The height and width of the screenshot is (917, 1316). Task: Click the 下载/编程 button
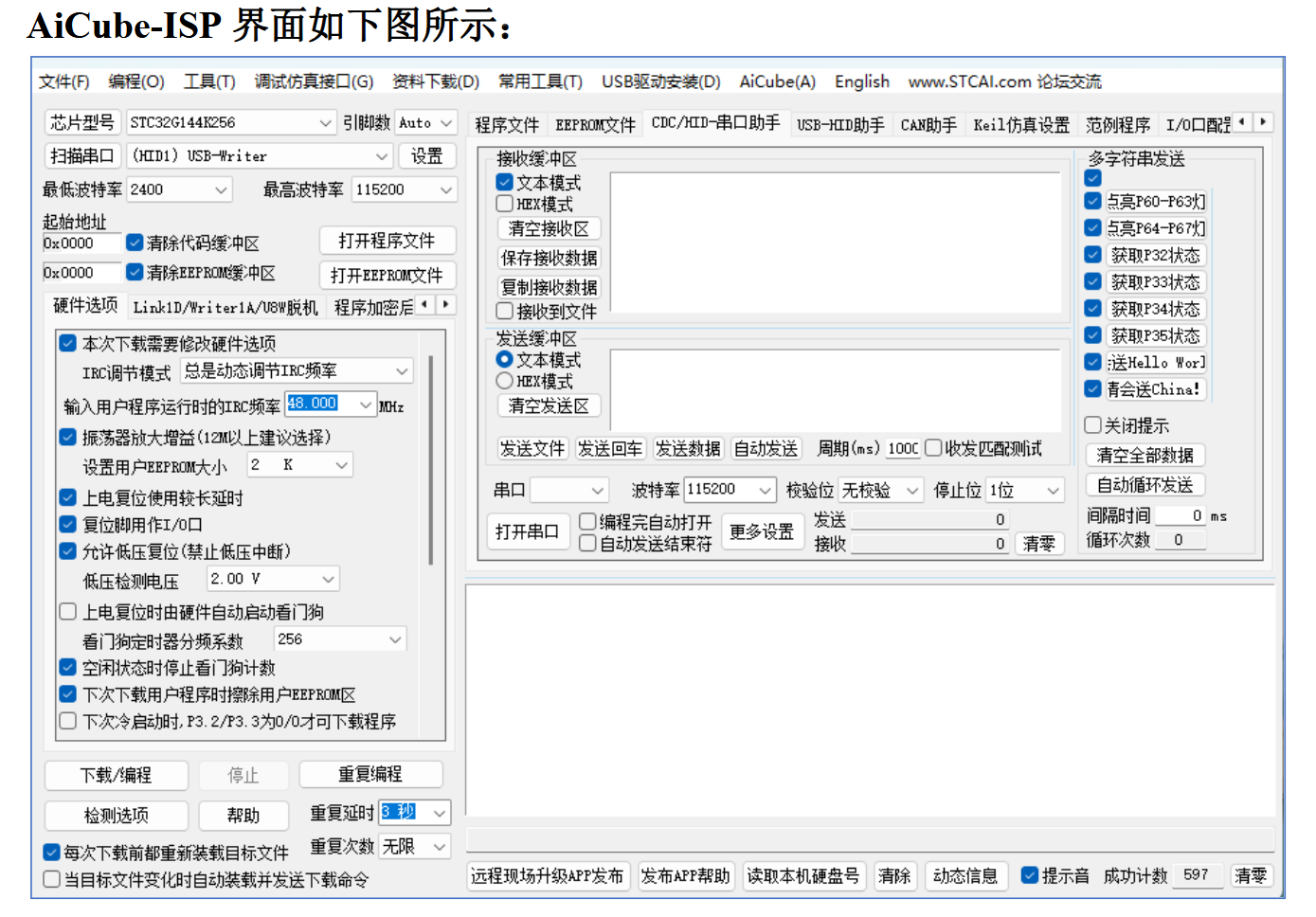pos(116,776)
